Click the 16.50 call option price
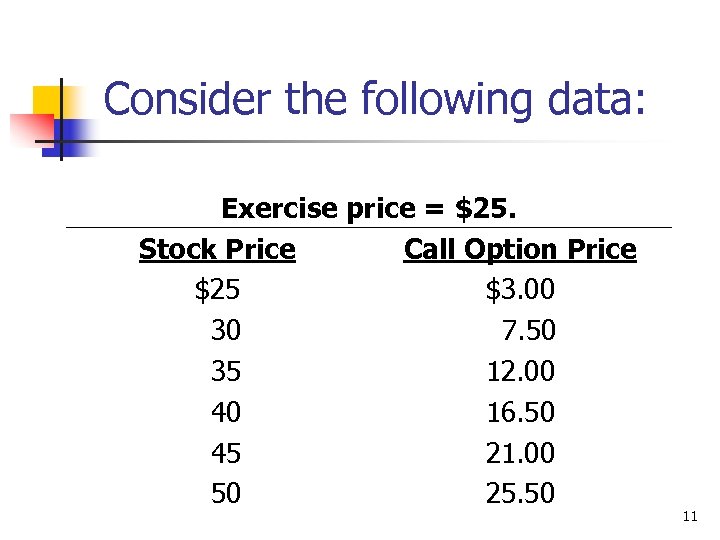 [x=520, y=412]
